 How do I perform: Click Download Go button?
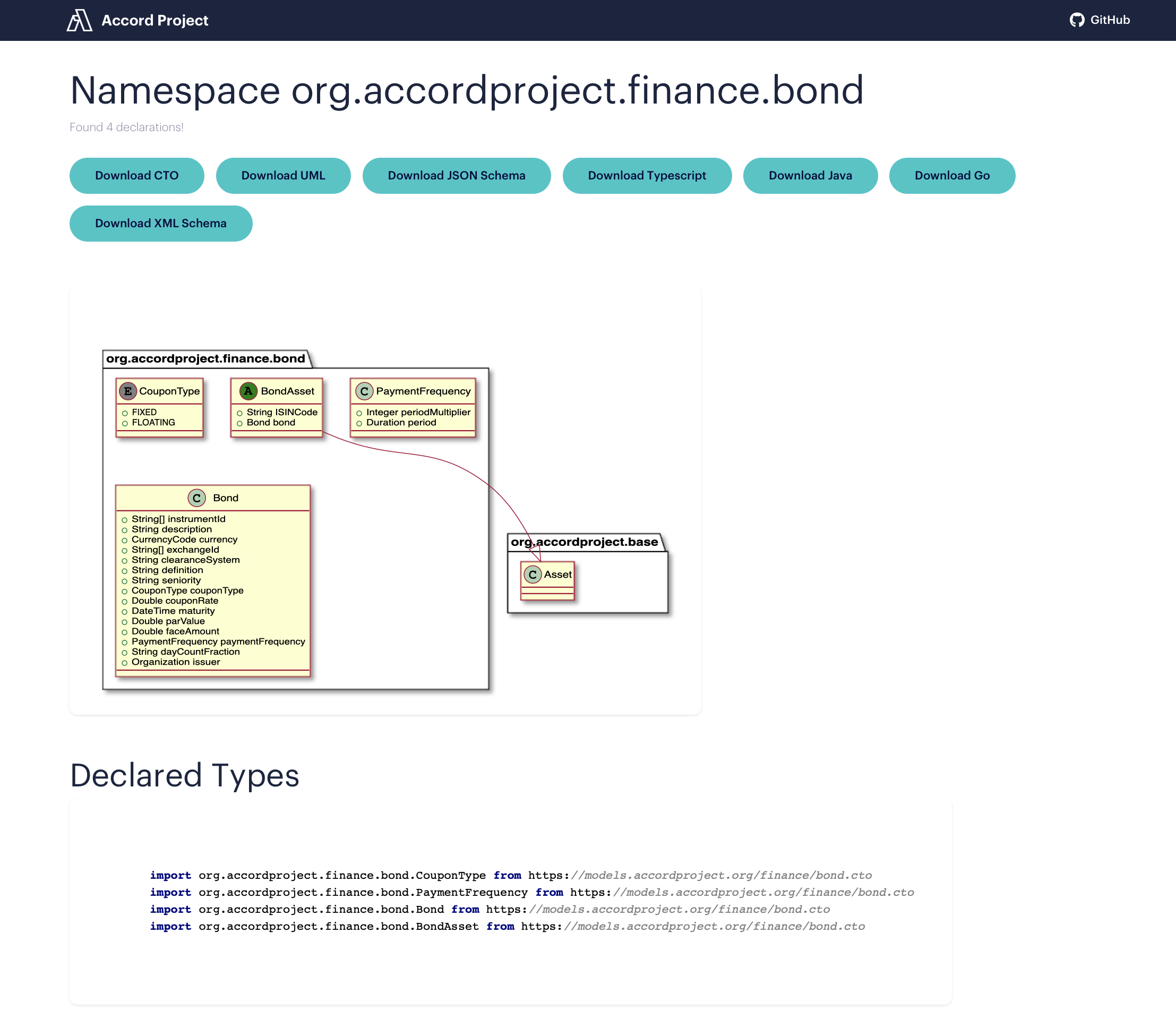952,175
